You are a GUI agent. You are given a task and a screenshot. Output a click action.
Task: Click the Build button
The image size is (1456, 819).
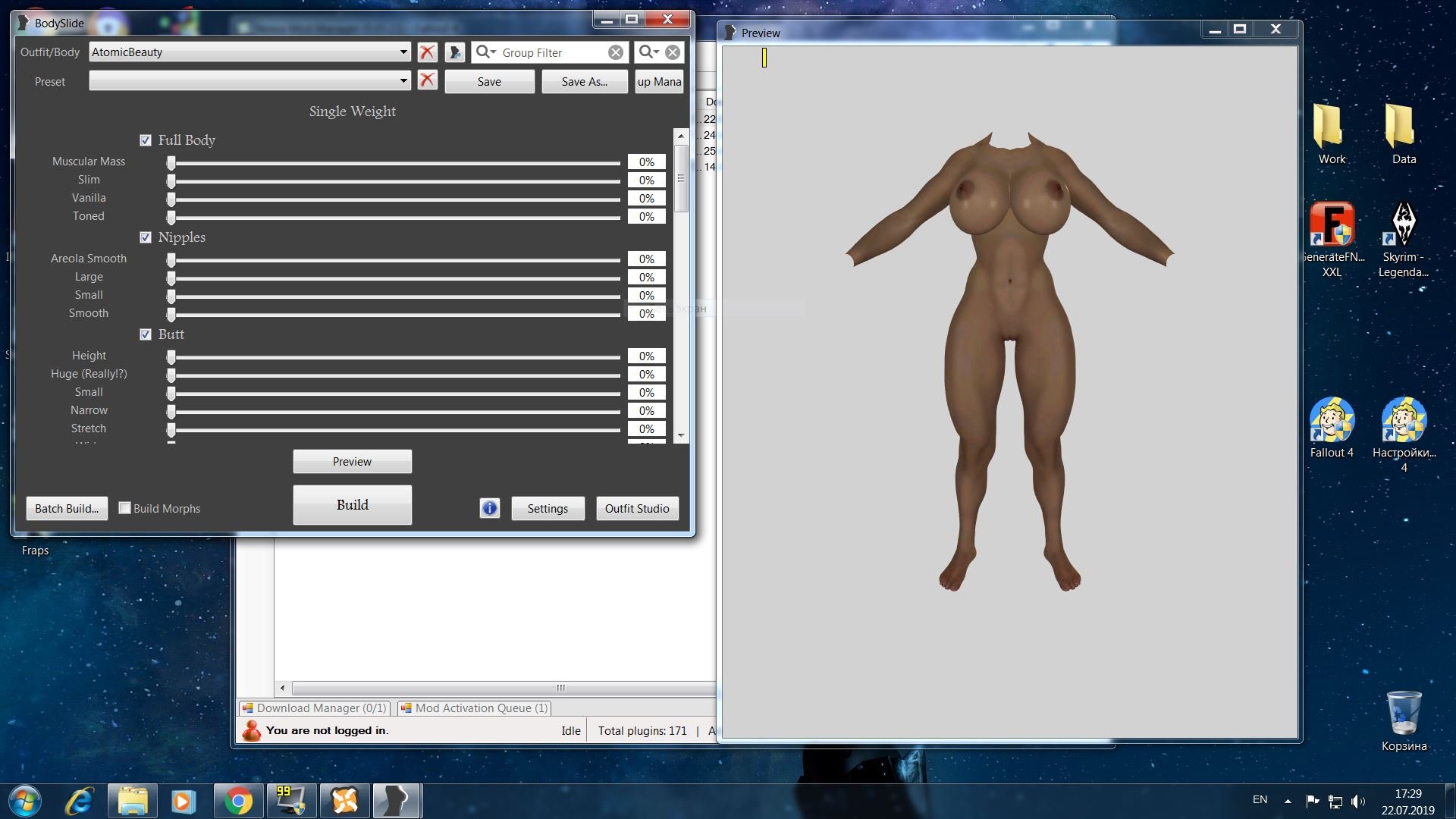(x=352, y=505)
